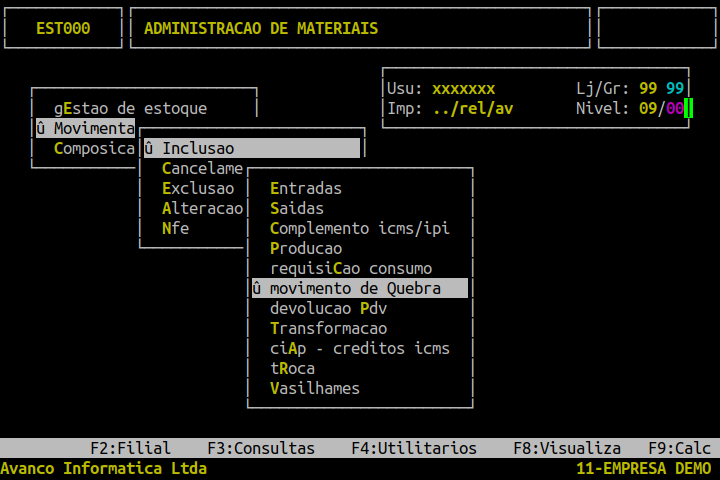The image size is (720, 480).
Task: Click the green cursor after Nivel field
Action: [x=688, y=108]
